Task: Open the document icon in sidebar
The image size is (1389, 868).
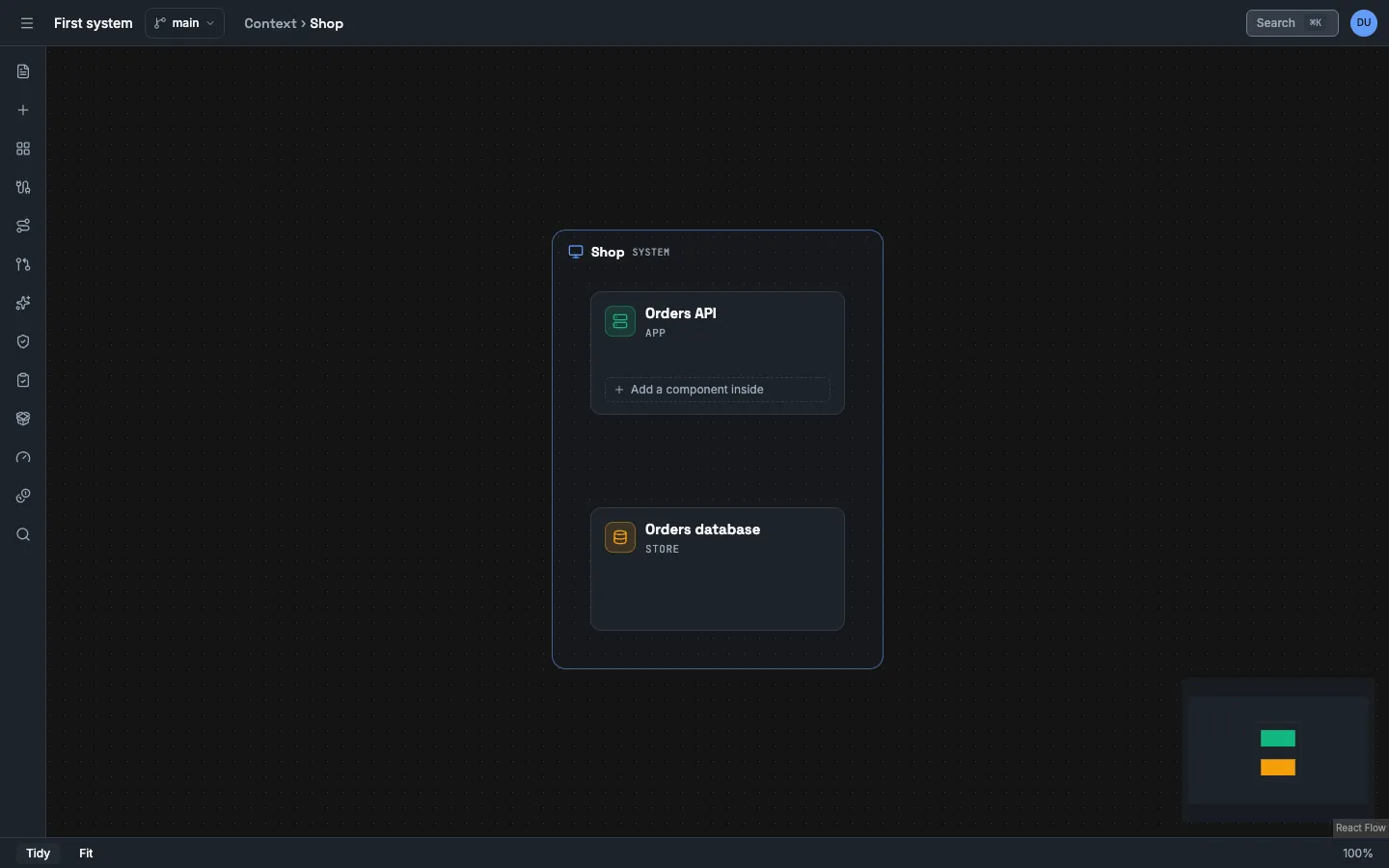Action: pyautogui.click(x=23, y=71)
